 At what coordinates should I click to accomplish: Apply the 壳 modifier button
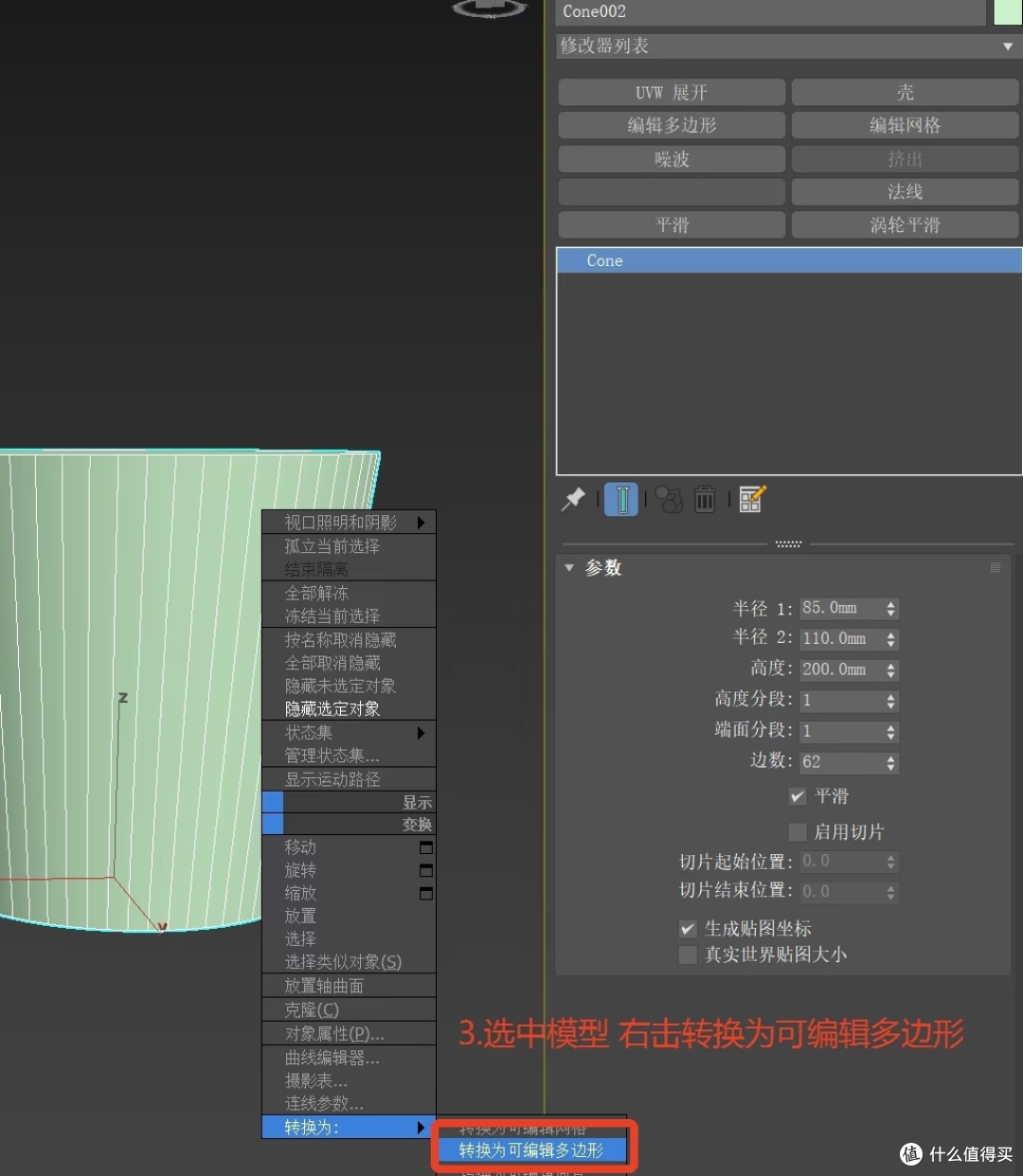pos(905,92)
